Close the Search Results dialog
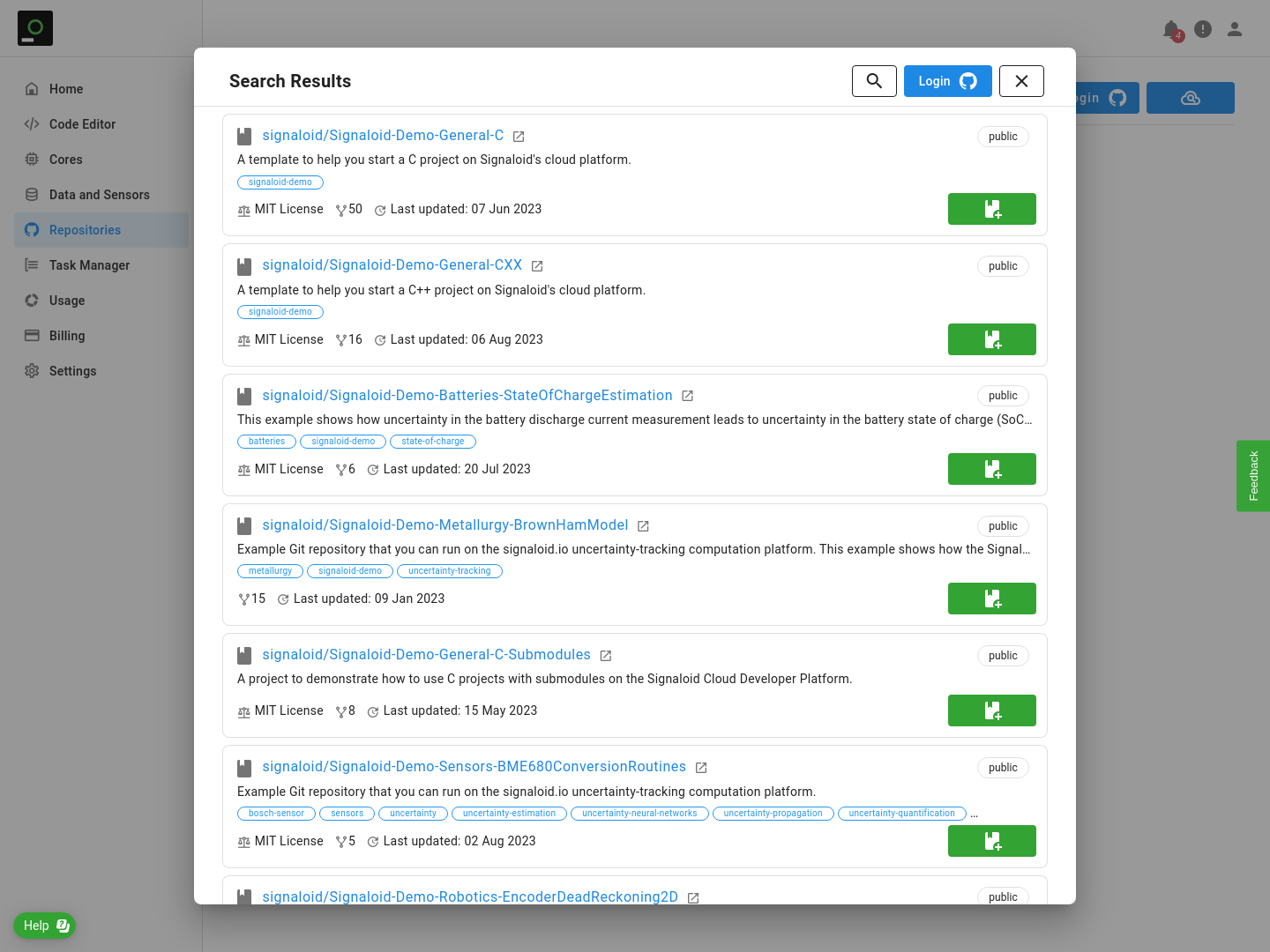This screenshot has height=952, width=1270. click(1021, 81)
